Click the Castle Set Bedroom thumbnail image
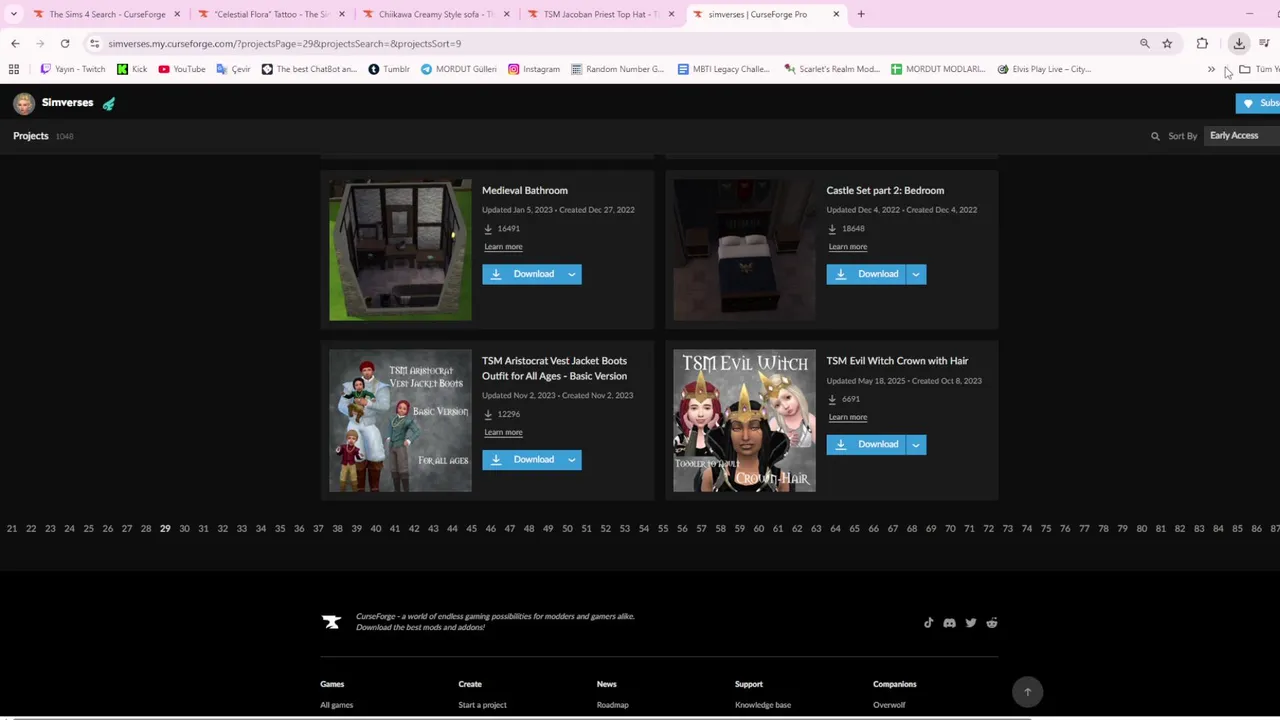 [744, 250]
